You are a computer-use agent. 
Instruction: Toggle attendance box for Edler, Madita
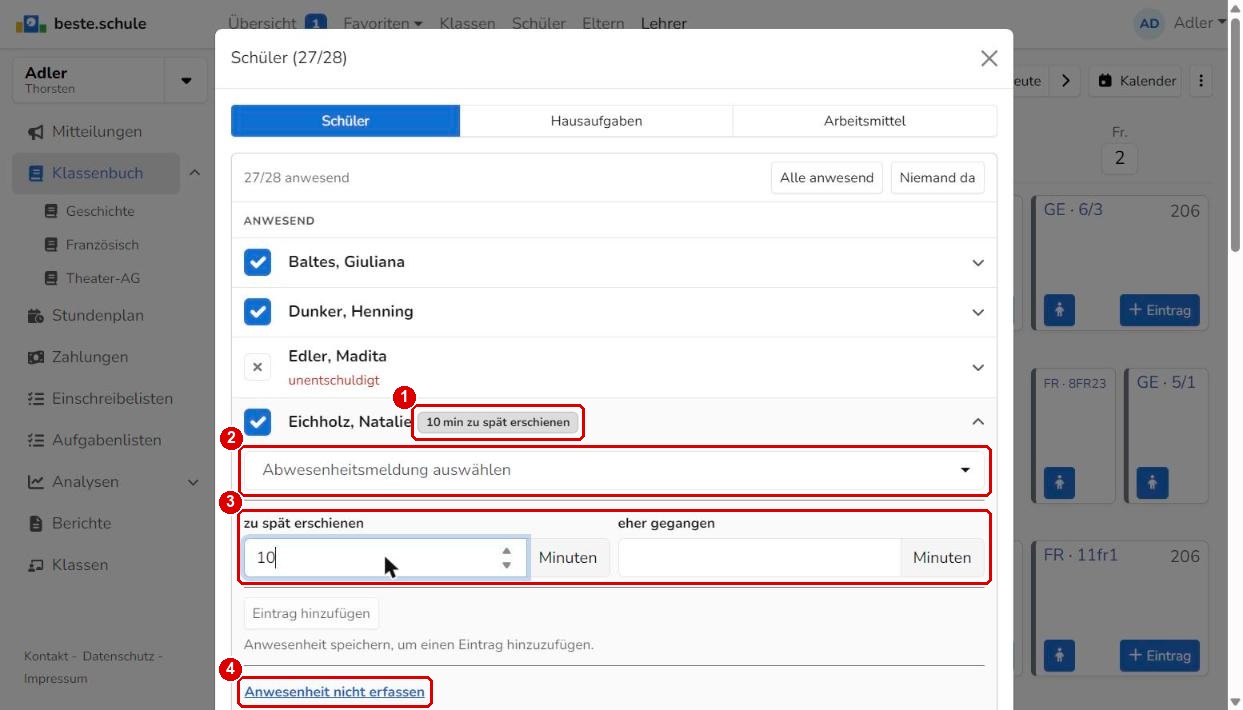coord(258,367)
